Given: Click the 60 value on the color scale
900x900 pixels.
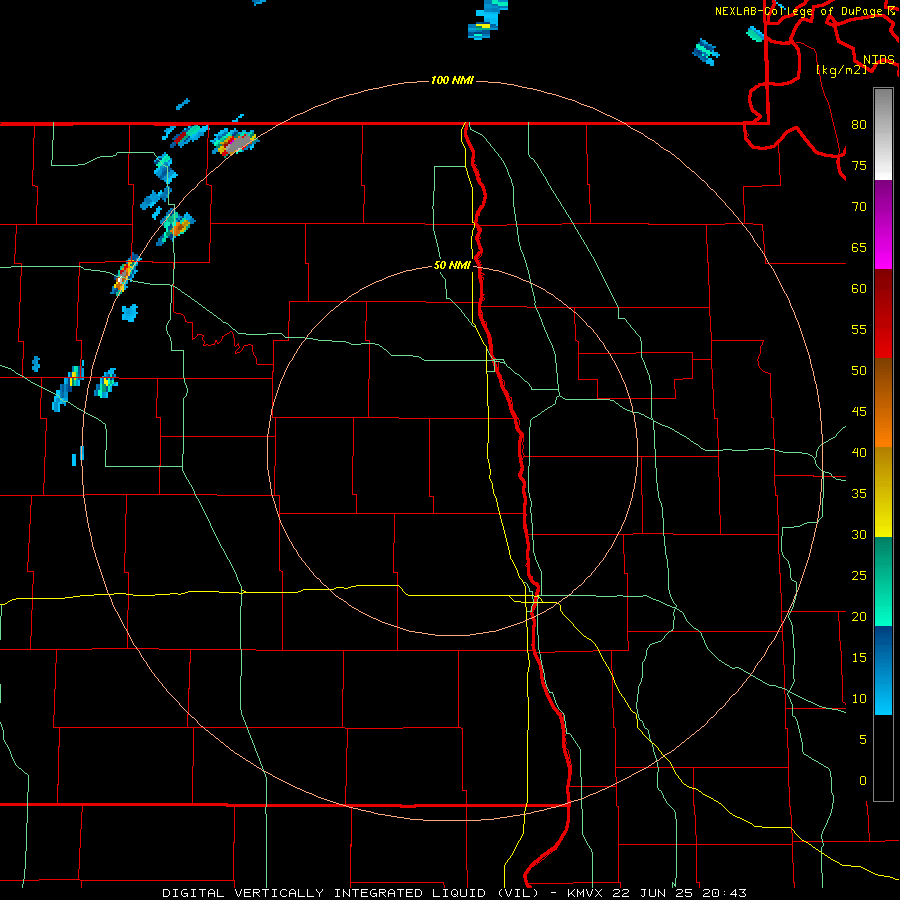Looking at the screenshot, I should point(859,289).
